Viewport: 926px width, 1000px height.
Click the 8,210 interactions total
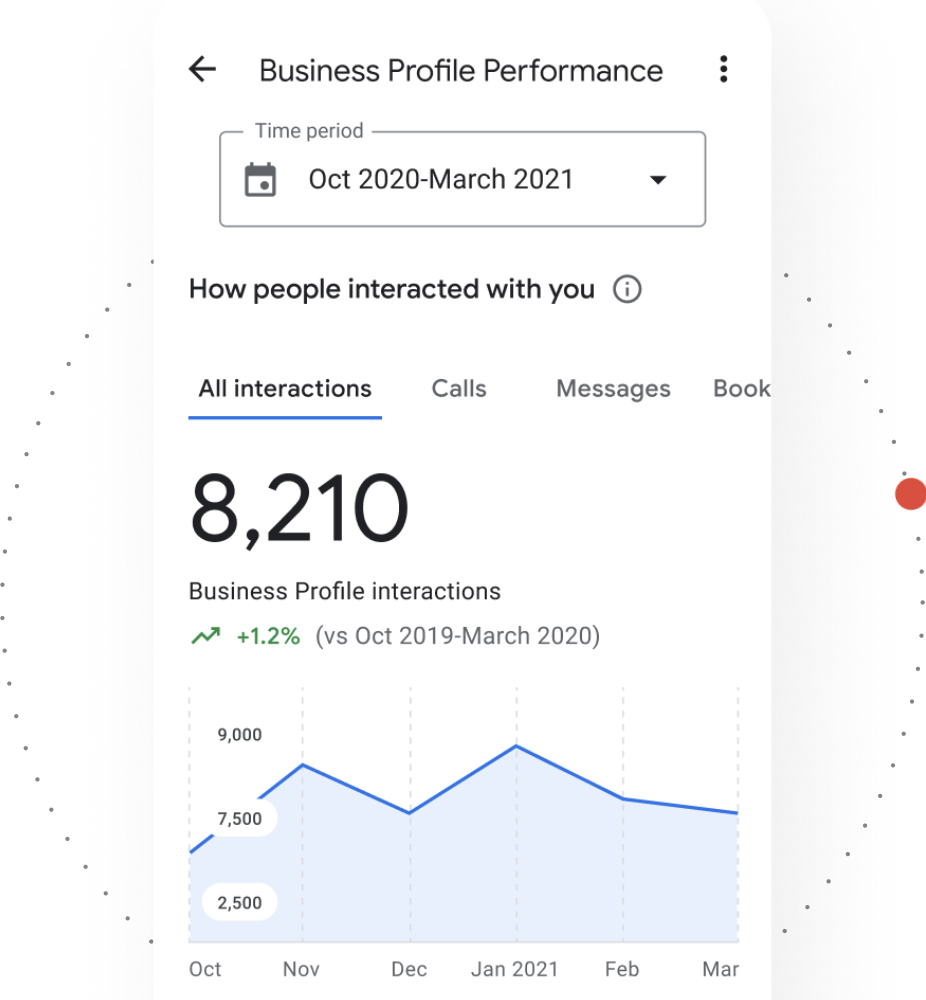(x=299, y=508)
